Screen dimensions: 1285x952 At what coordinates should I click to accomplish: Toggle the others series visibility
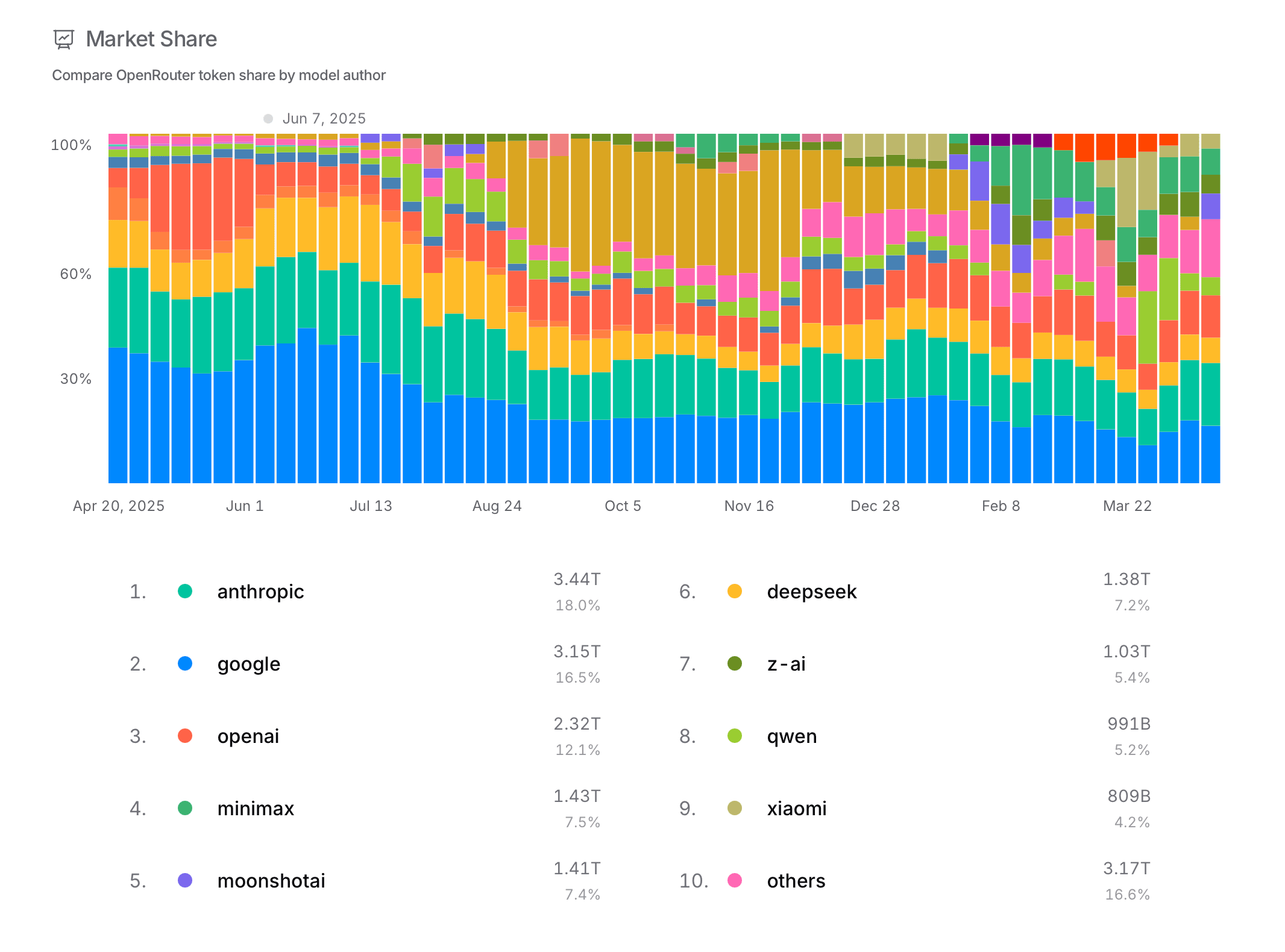795,880
